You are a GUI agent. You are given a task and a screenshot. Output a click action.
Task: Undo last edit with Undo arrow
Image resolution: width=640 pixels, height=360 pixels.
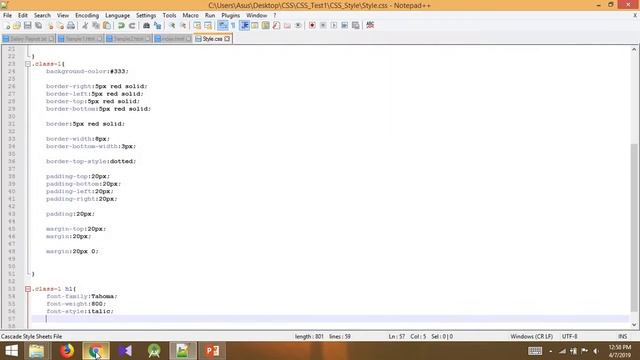[x=121, y=25]
